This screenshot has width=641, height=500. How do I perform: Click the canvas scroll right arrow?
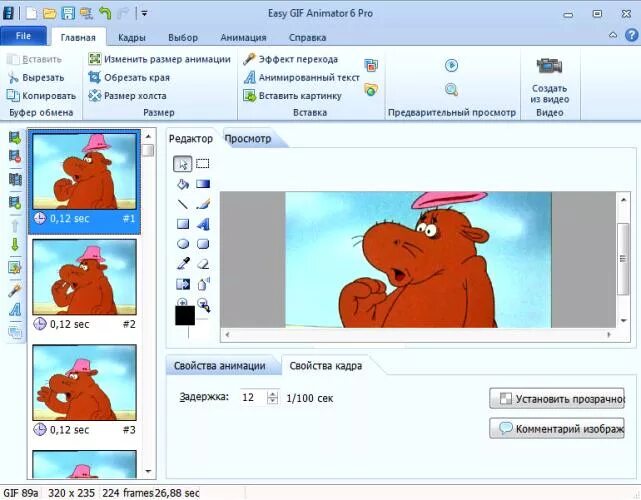pos(609,334)
